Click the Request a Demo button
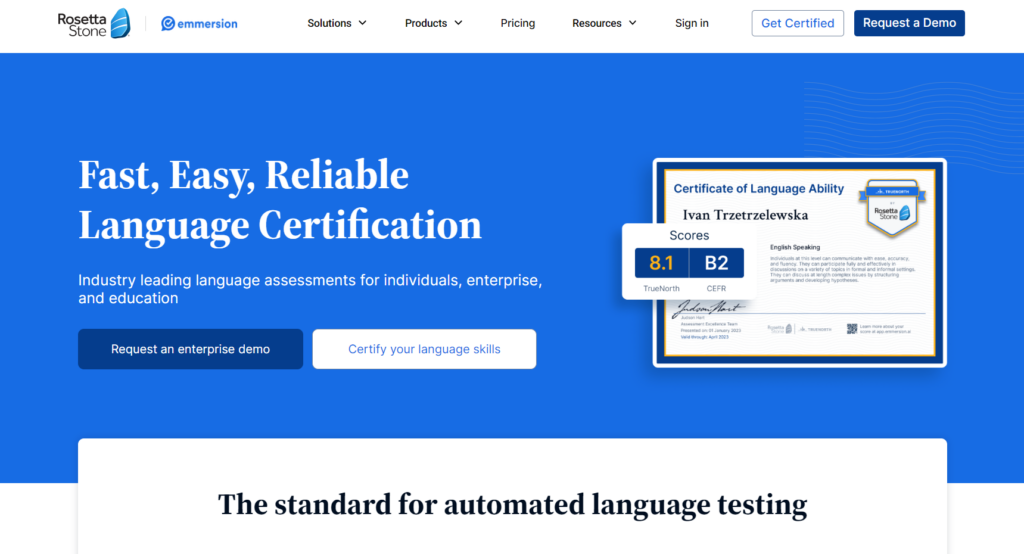This screenshot has height=554, width=1024. coord(909,23)
